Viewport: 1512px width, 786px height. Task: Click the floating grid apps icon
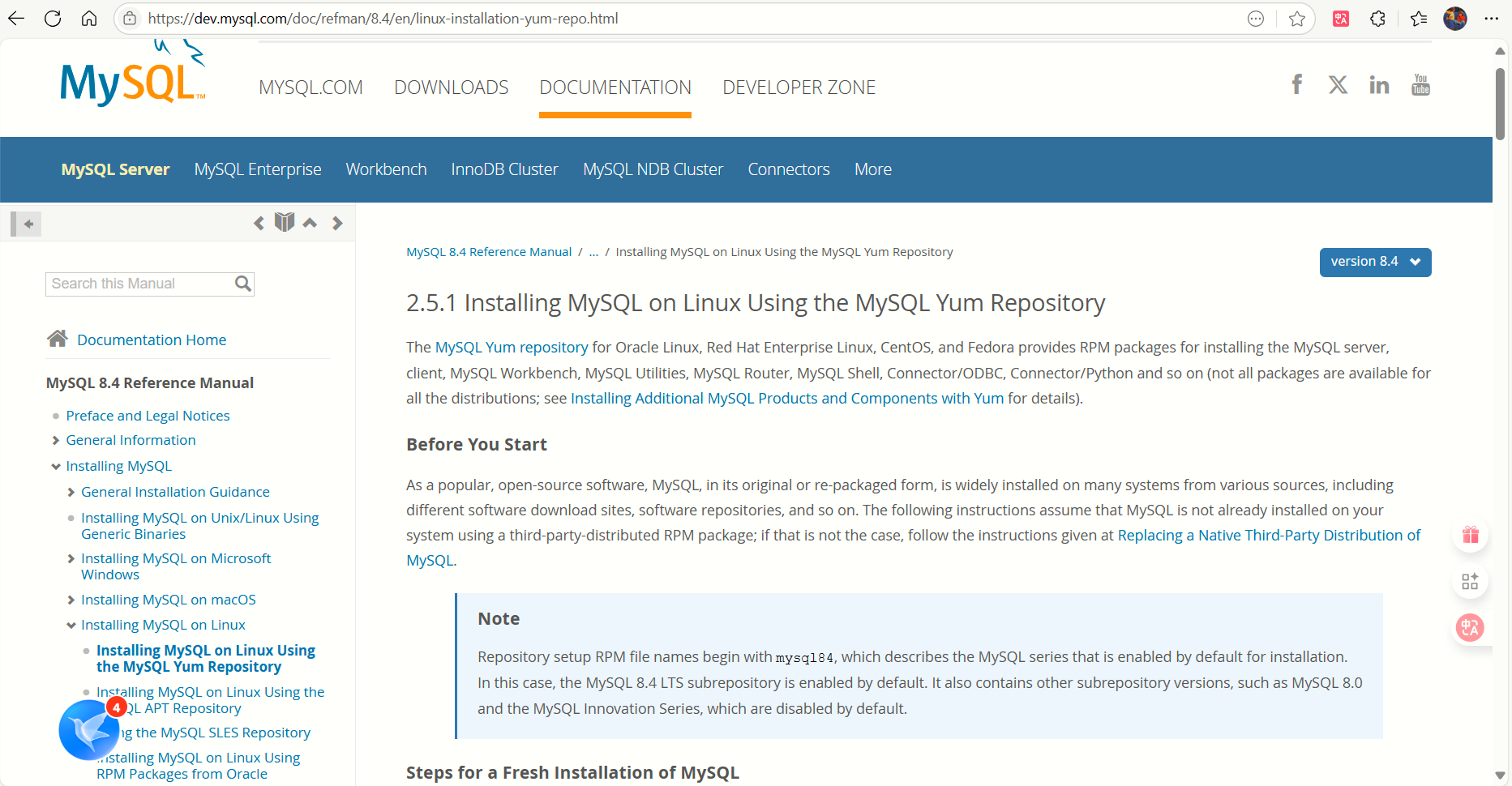click(1471, 581)
